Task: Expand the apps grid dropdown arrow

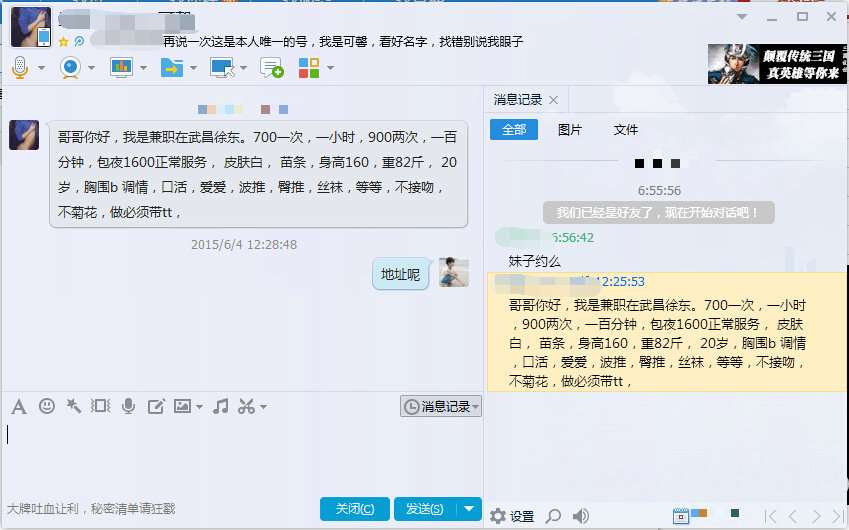Action: [330, 68]
